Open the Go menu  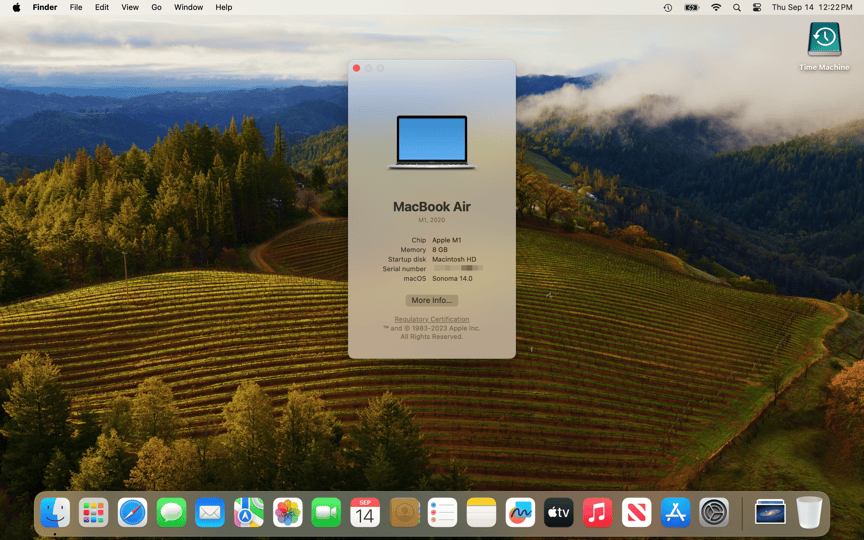click(156, 7)
